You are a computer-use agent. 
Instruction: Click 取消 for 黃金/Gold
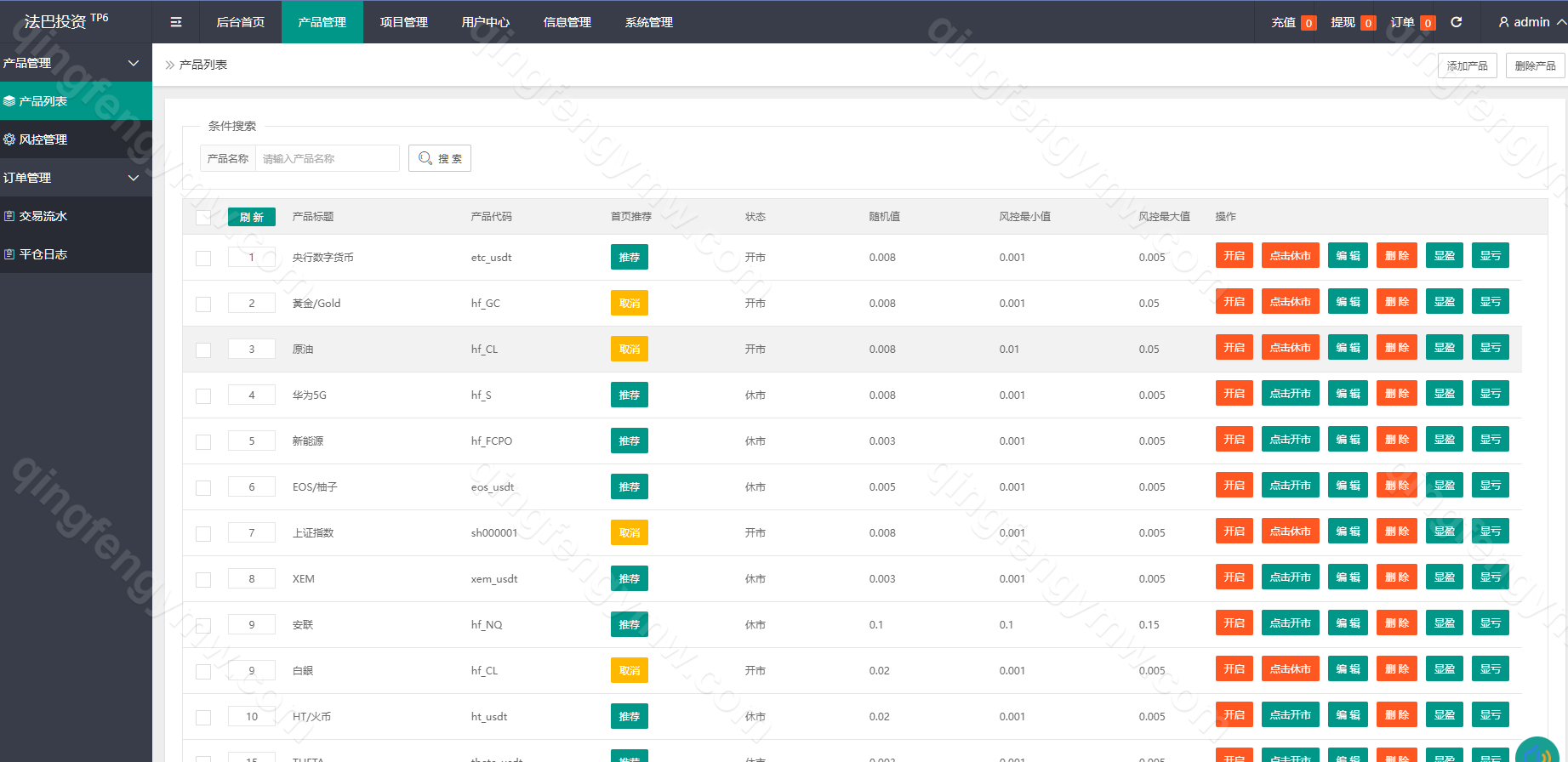coord(630,303)
